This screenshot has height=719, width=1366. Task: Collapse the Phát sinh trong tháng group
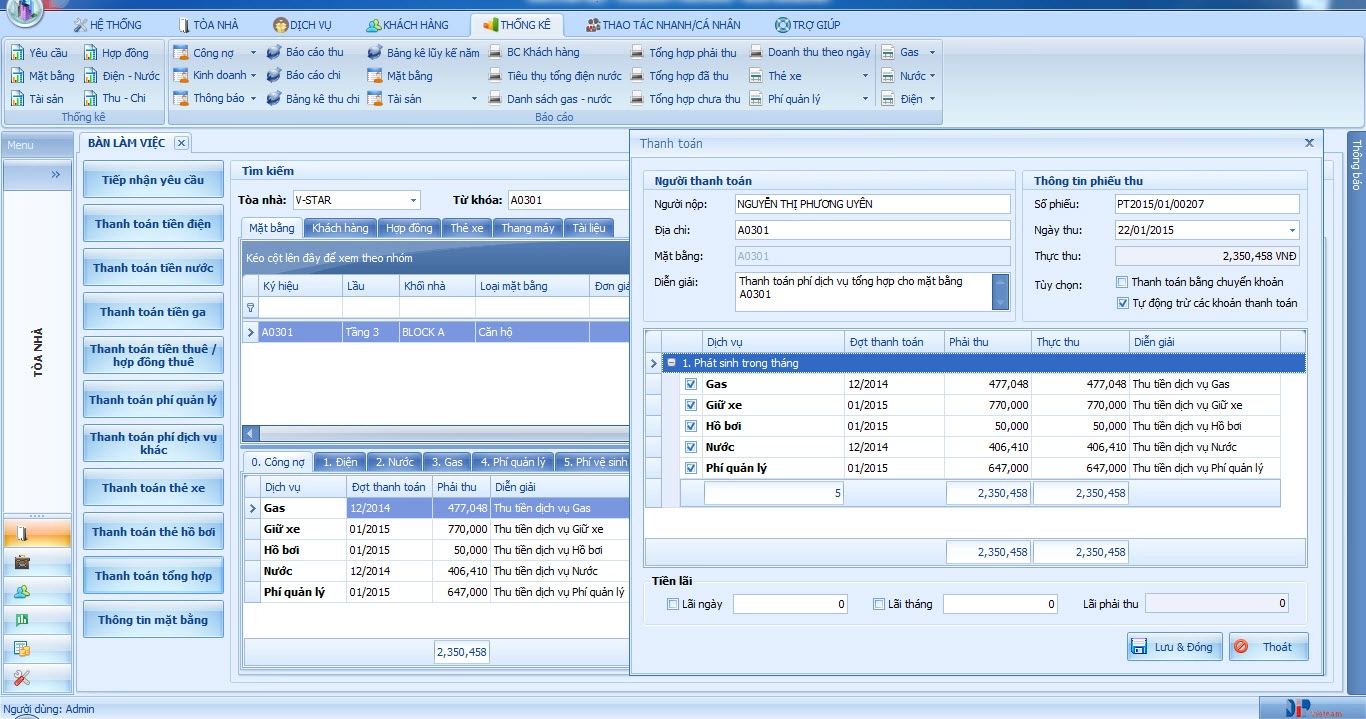click(x=673, y=363)
